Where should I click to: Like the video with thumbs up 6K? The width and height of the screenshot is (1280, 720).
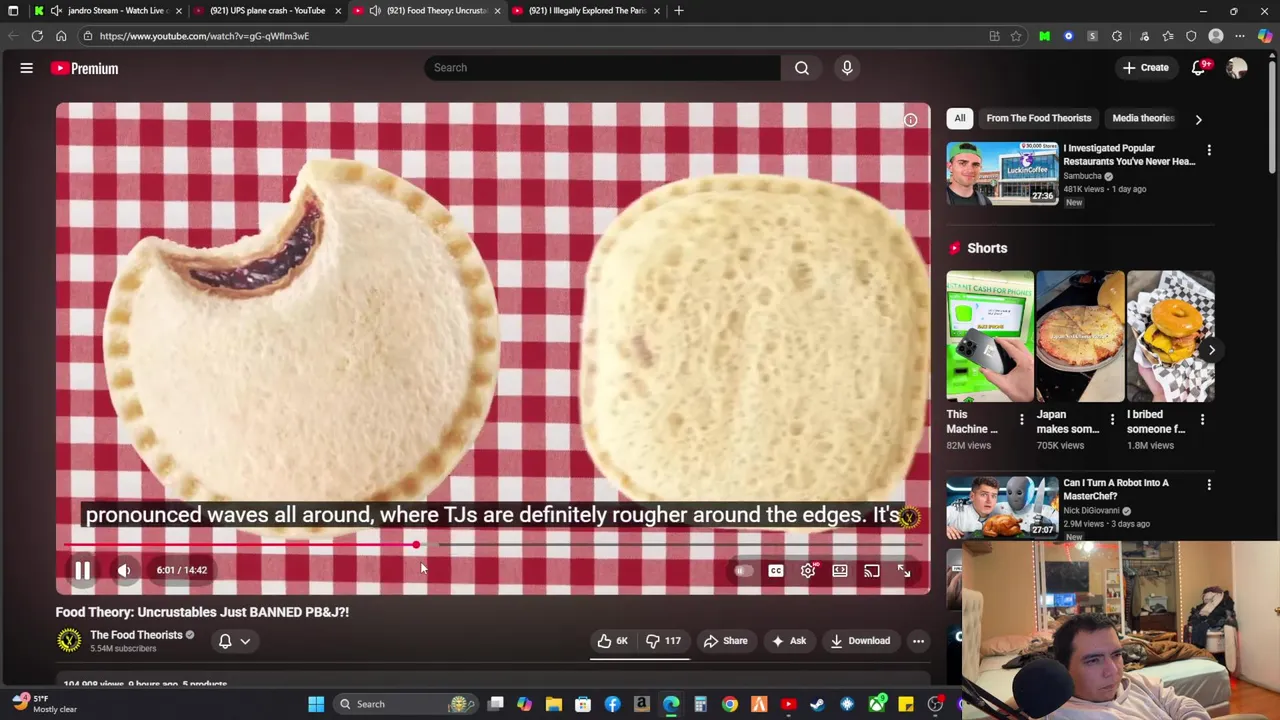point(612,641)
